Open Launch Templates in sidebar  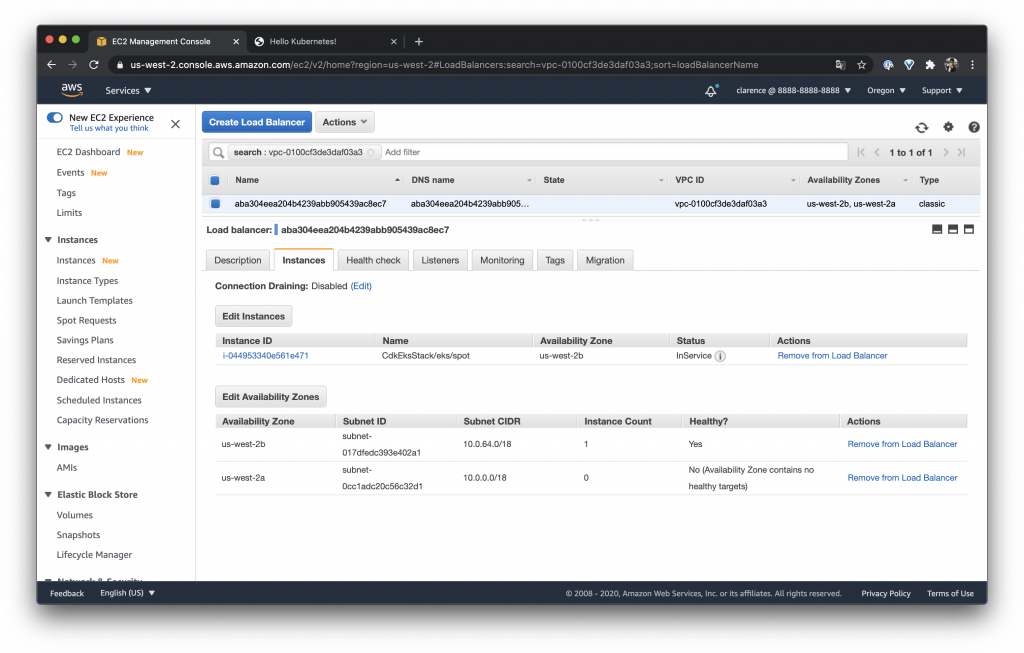coord(95,300)
